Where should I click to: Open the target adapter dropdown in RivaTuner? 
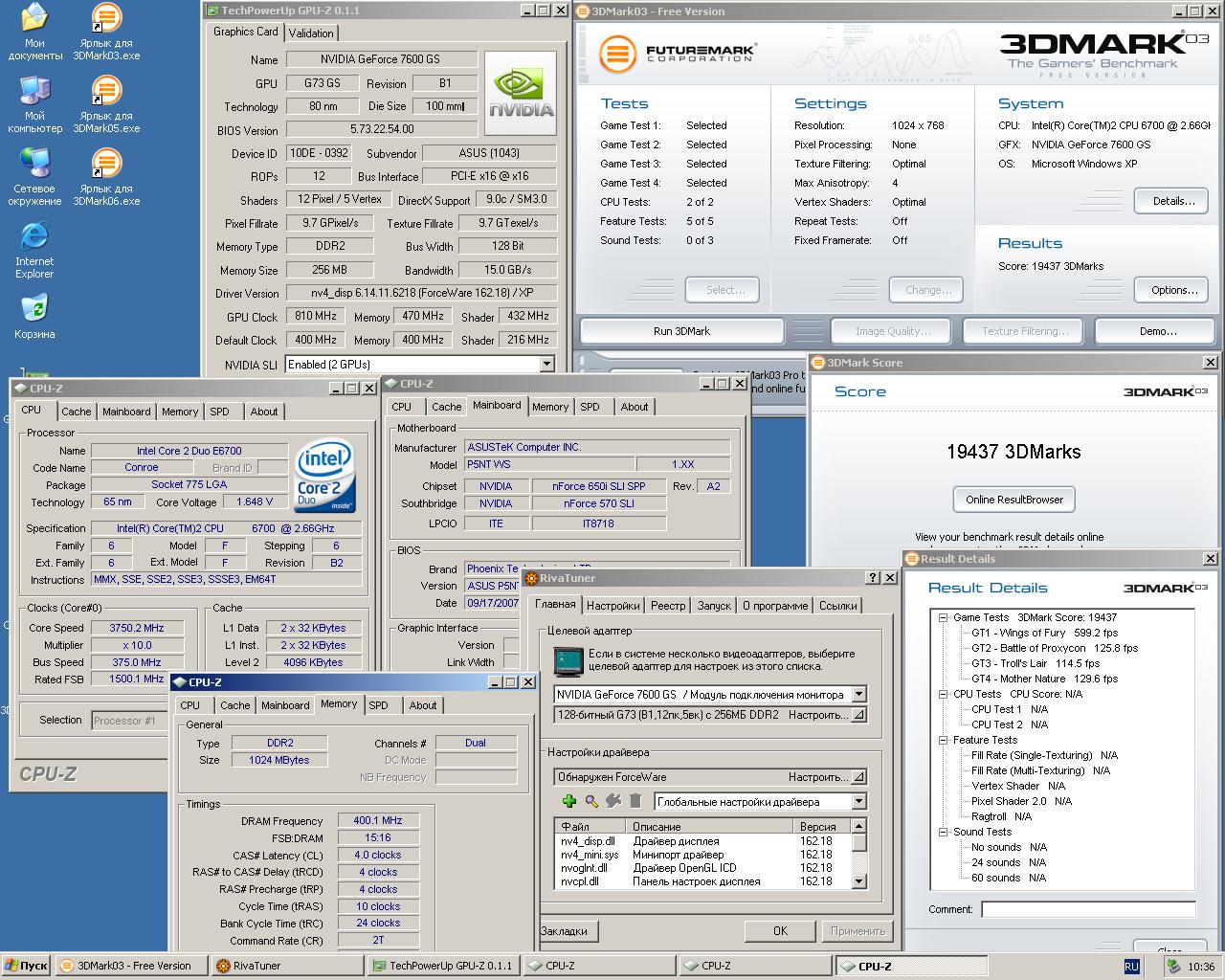pos(858,694)
